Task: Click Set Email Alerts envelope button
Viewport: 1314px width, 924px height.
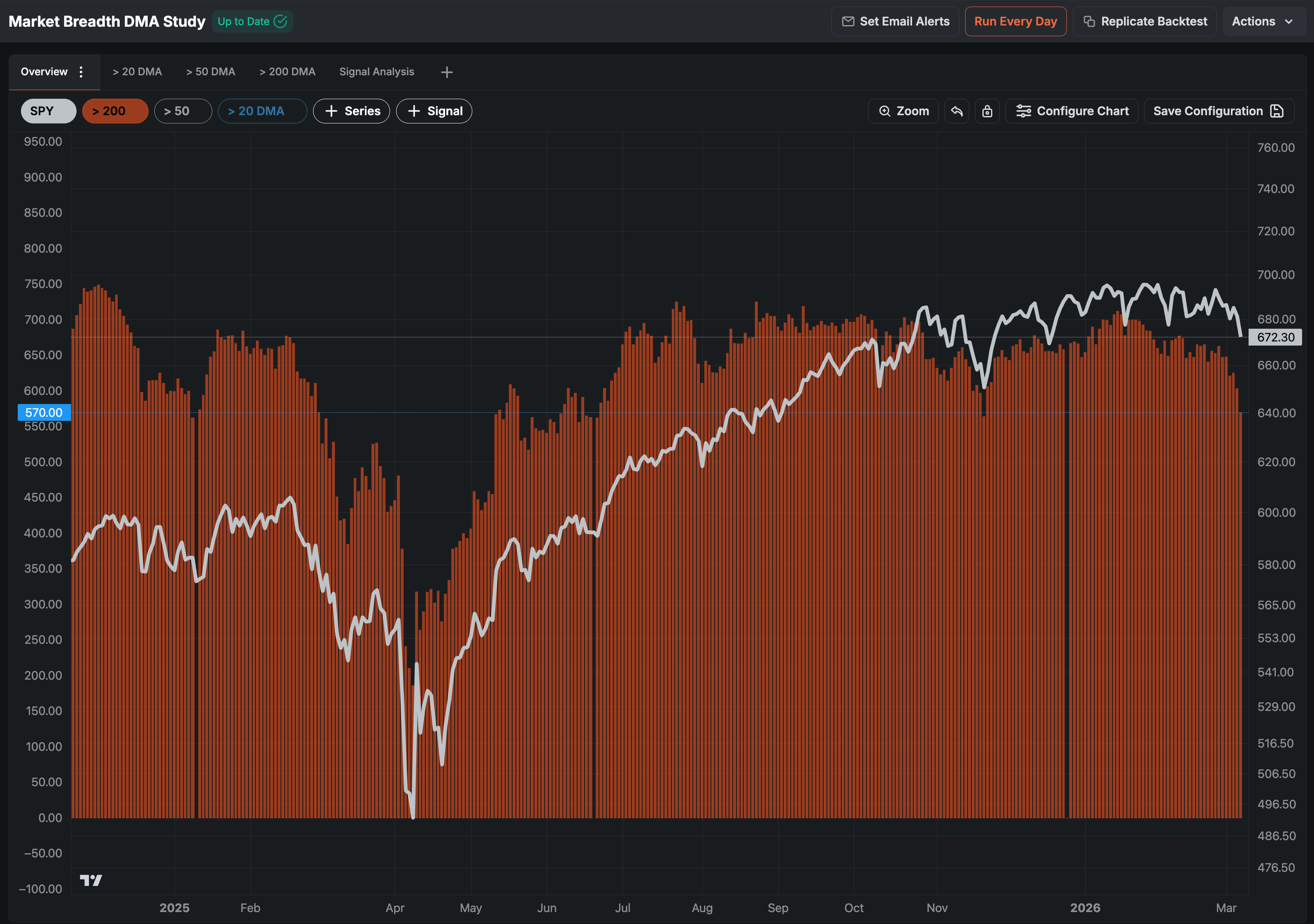Action: coord(895,22)
